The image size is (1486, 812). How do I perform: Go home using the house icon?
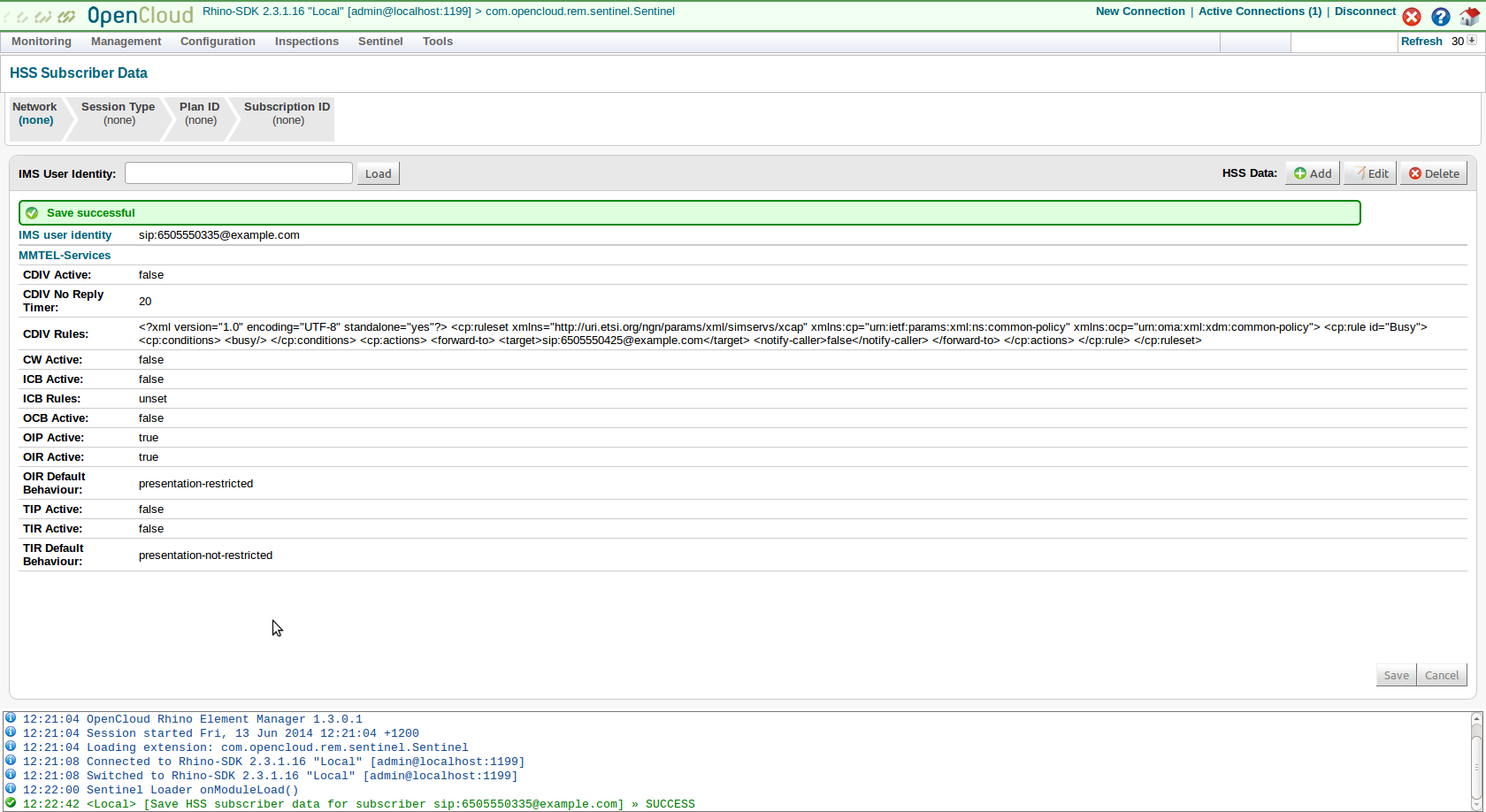pos(1469,17)
